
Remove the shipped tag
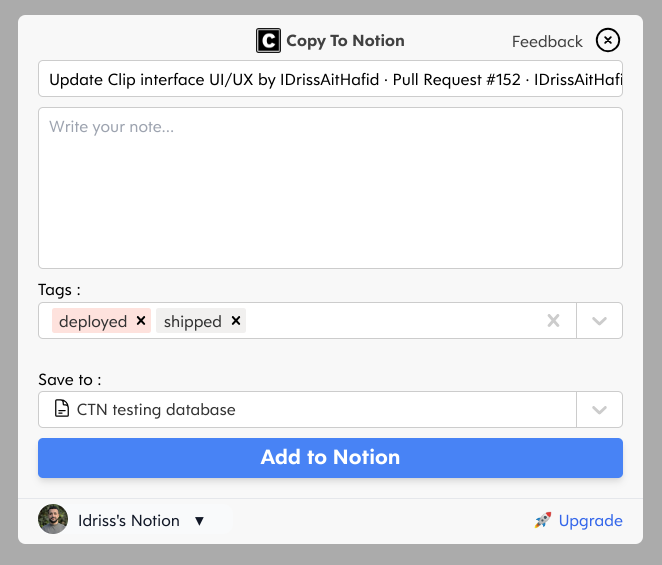[x=236, y=321]
